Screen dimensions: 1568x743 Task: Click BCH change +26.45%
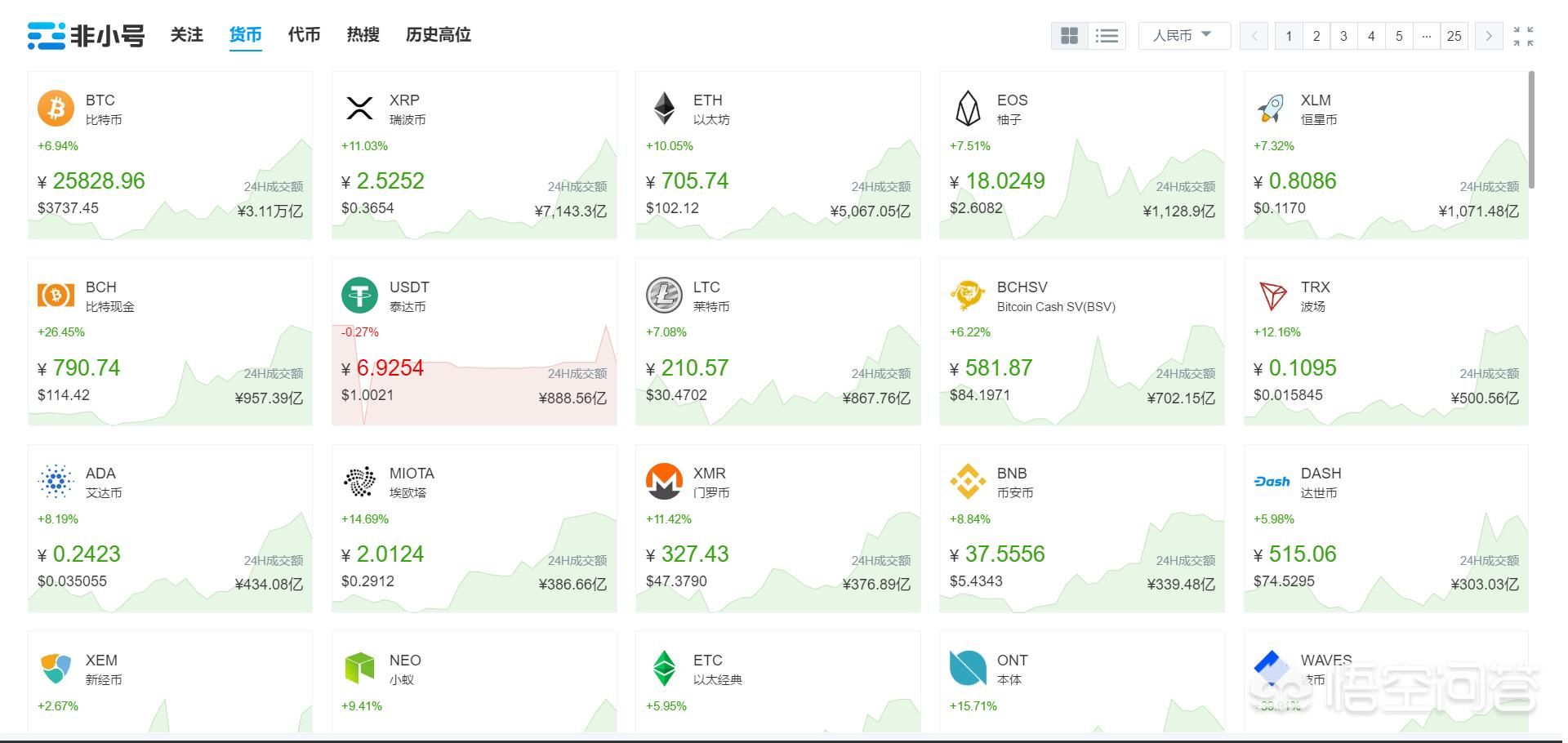click(x=61, y=332)
